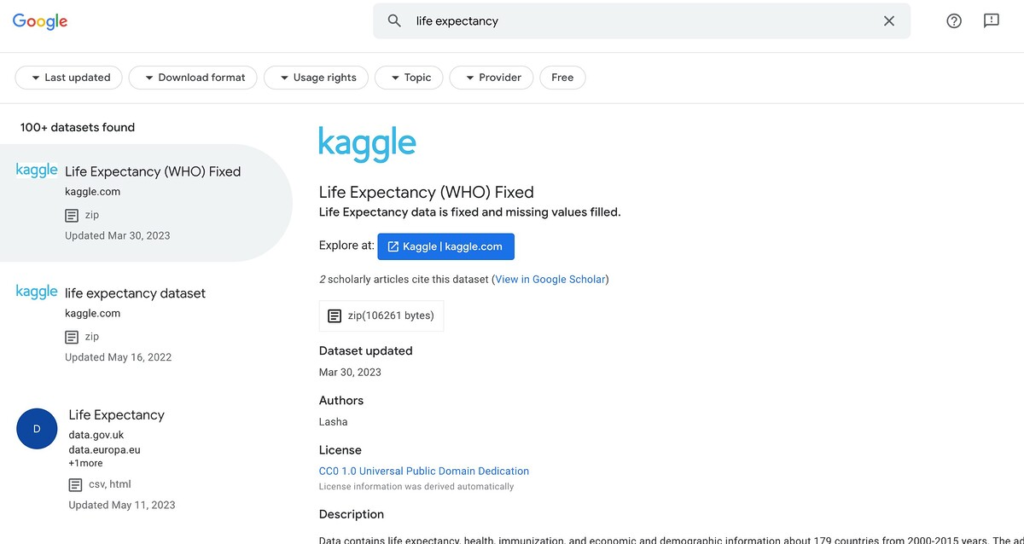The height and width of the screenshot is (544, 1024).
Task: Click the large kaggle logo
Action: (x=367, y=144)
